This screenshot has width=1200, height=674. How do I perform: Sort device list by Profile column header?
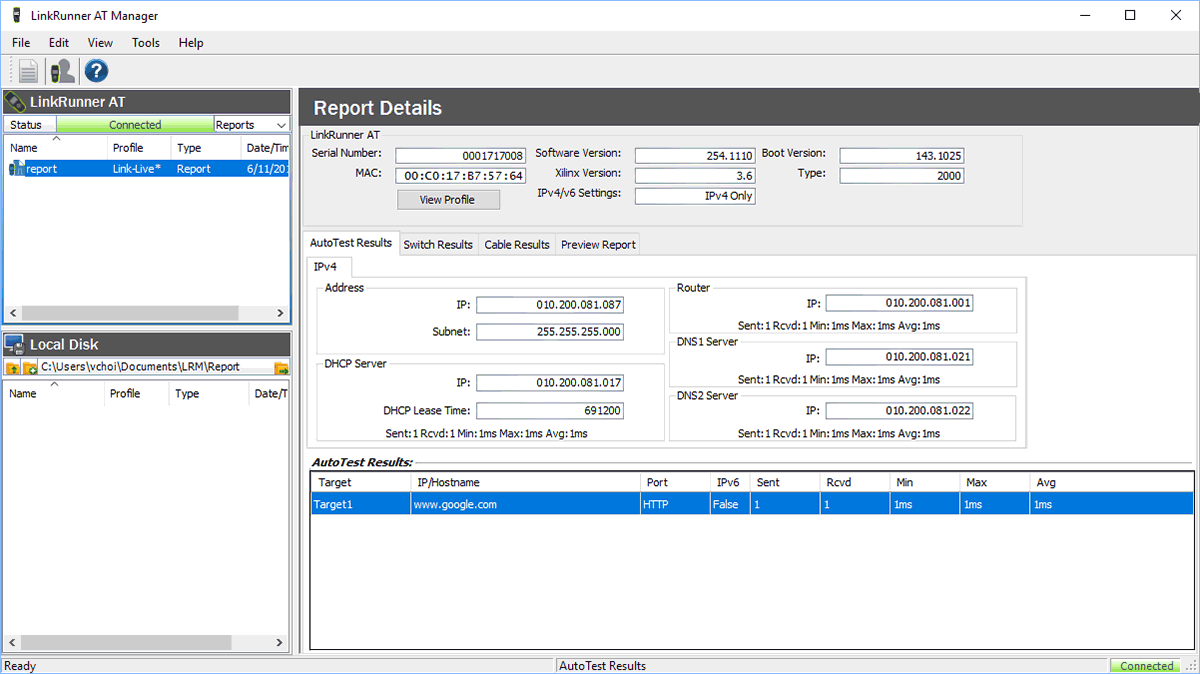click(128, 148)
